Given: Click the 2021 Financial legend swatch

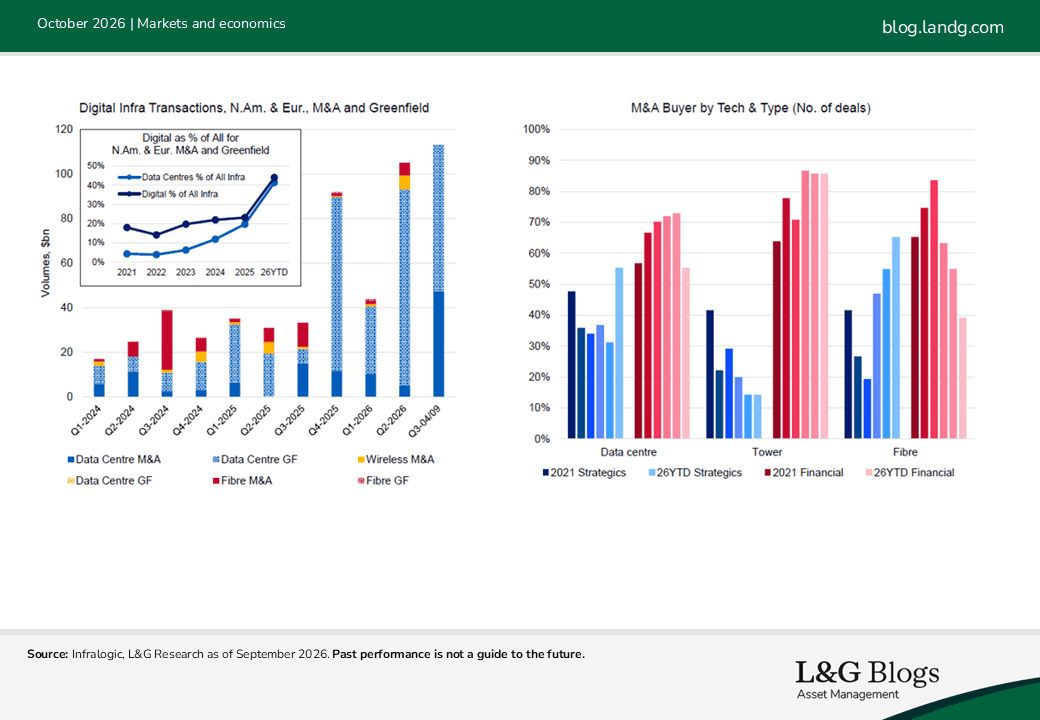Looking at the screenshot, I should click(x=767, y=473).
